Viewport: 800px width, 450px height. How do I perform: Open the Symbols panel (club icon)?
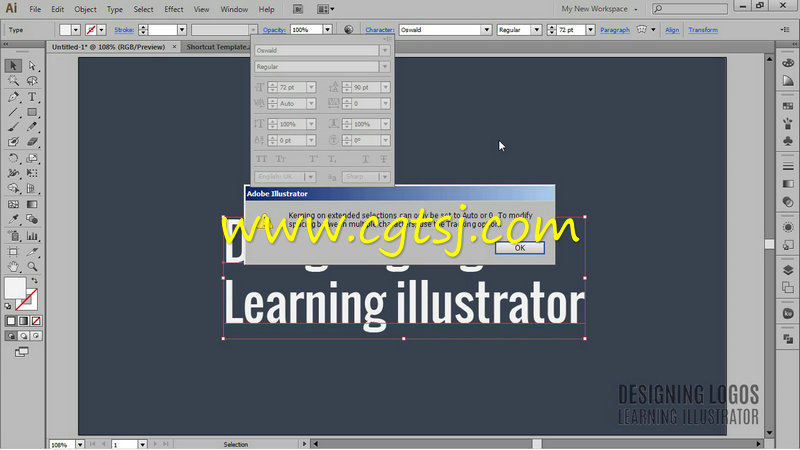(788, 141)
